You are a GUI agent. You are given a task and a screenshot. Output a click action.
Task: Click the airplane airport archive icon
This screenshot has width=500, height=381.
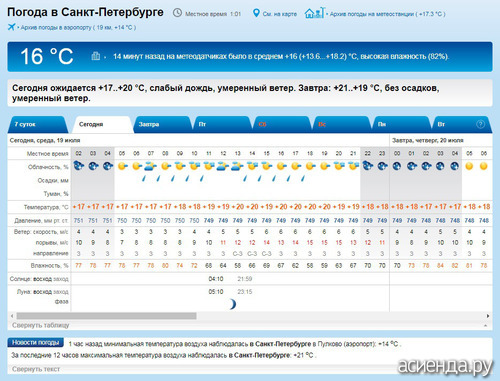(12, 27)
